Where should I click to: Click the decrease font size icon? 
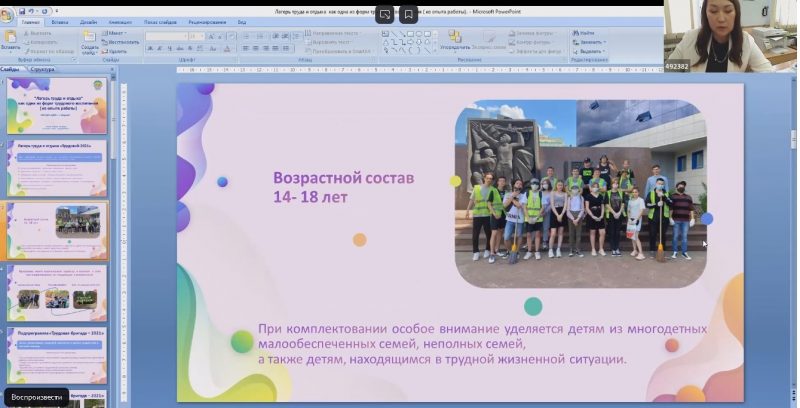coord(220,36)
